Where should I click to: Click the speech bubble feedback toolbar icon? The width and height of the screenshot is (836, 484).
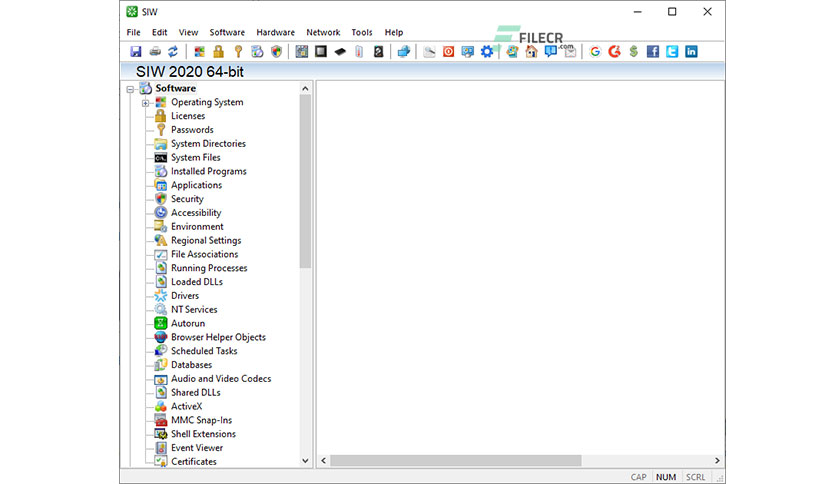tap(551, 51)
